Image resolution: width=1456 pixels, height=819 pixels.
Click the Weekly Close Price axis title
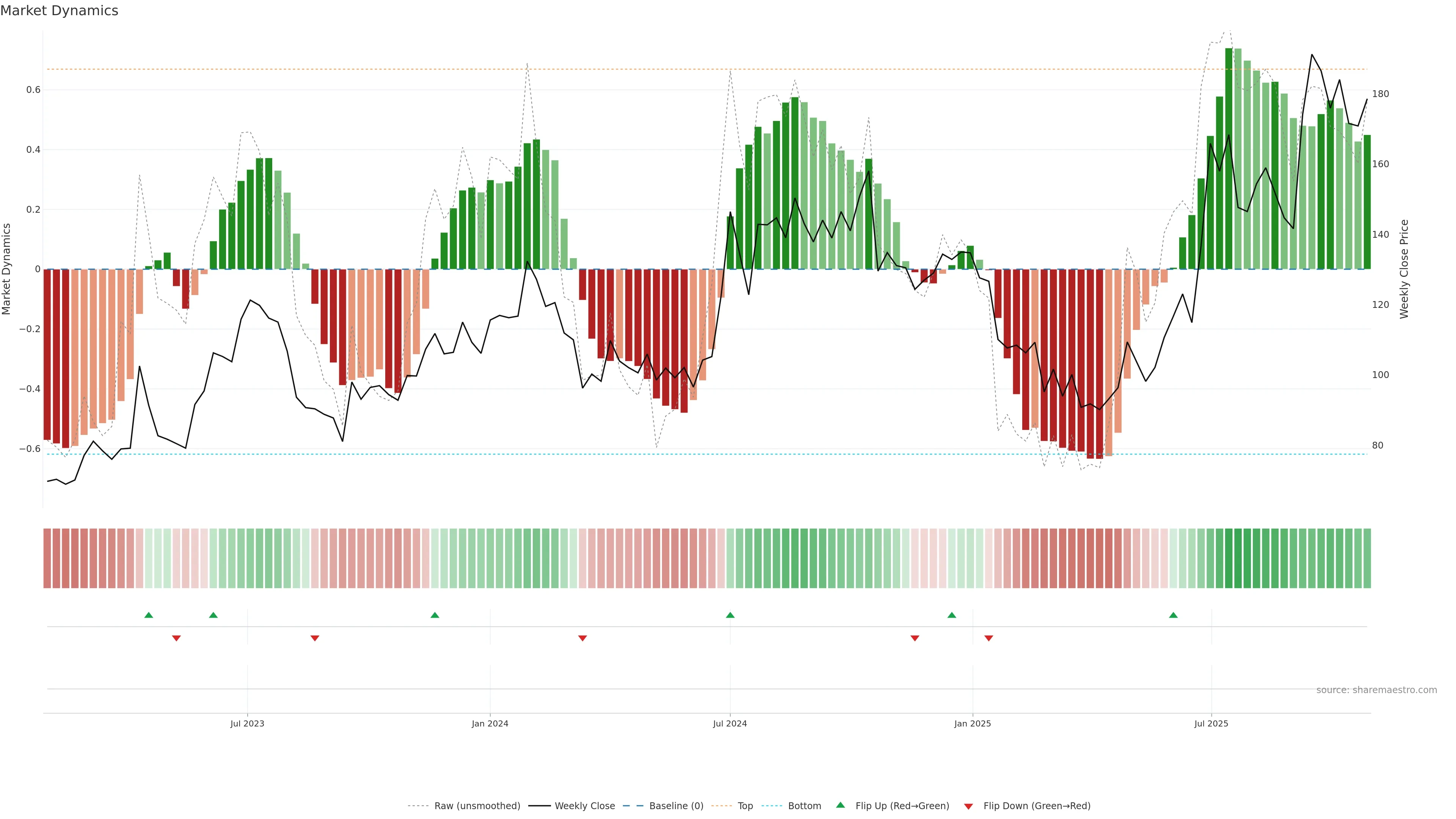(x=1404, y=269)
